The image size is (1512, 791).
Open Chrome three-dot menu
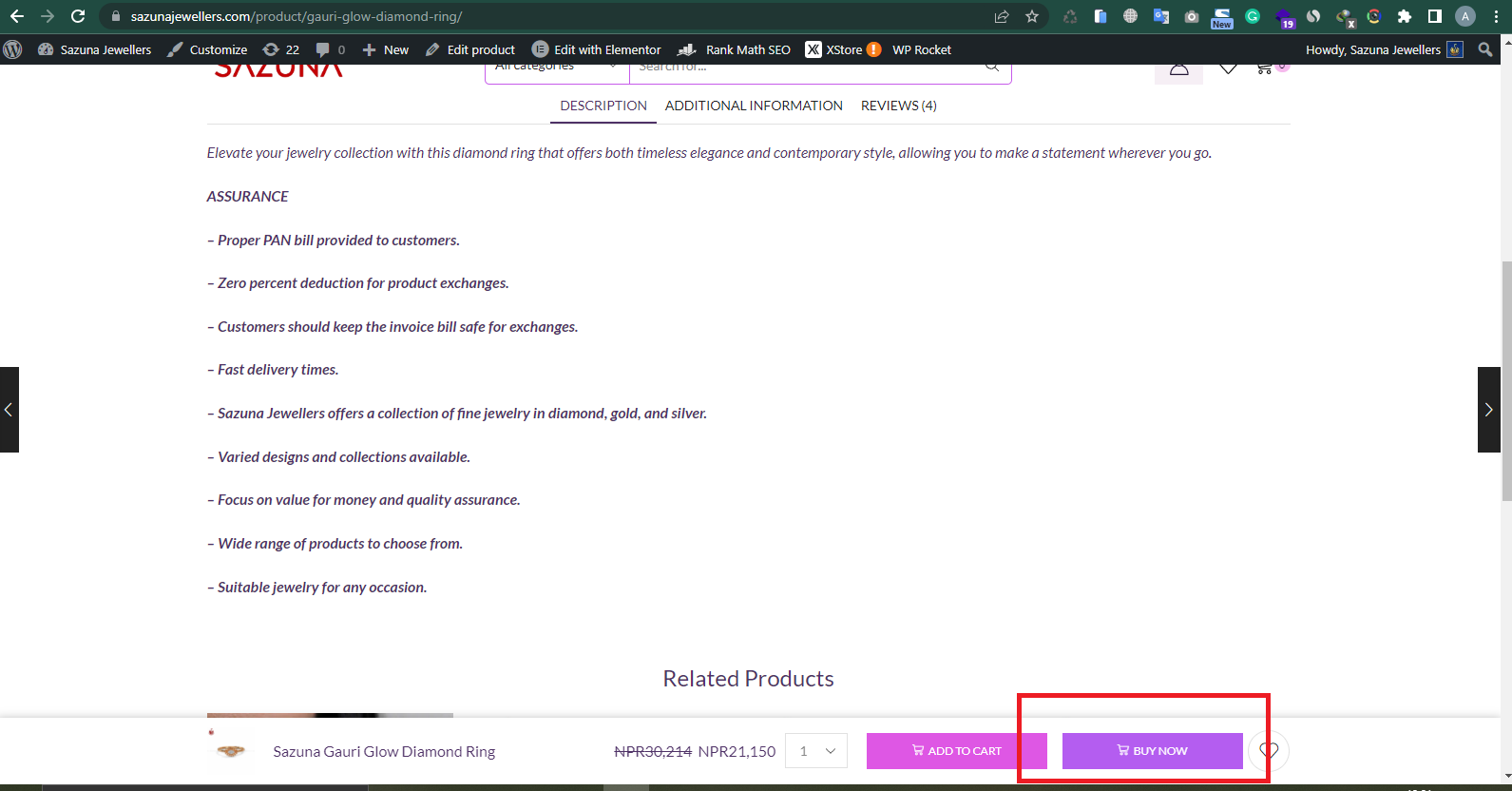(x=1496, y=16)
